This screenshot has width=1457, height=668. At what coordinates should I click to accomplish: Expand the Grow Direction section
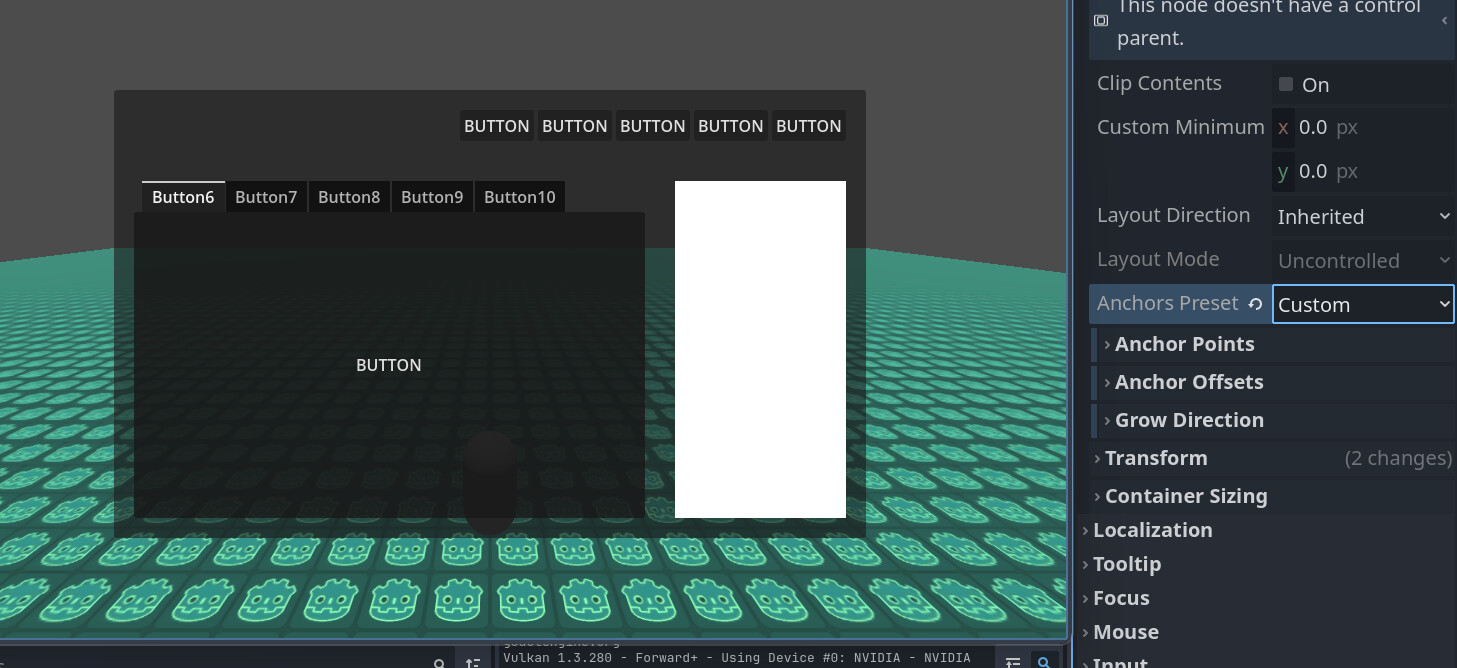point(1188,420)
